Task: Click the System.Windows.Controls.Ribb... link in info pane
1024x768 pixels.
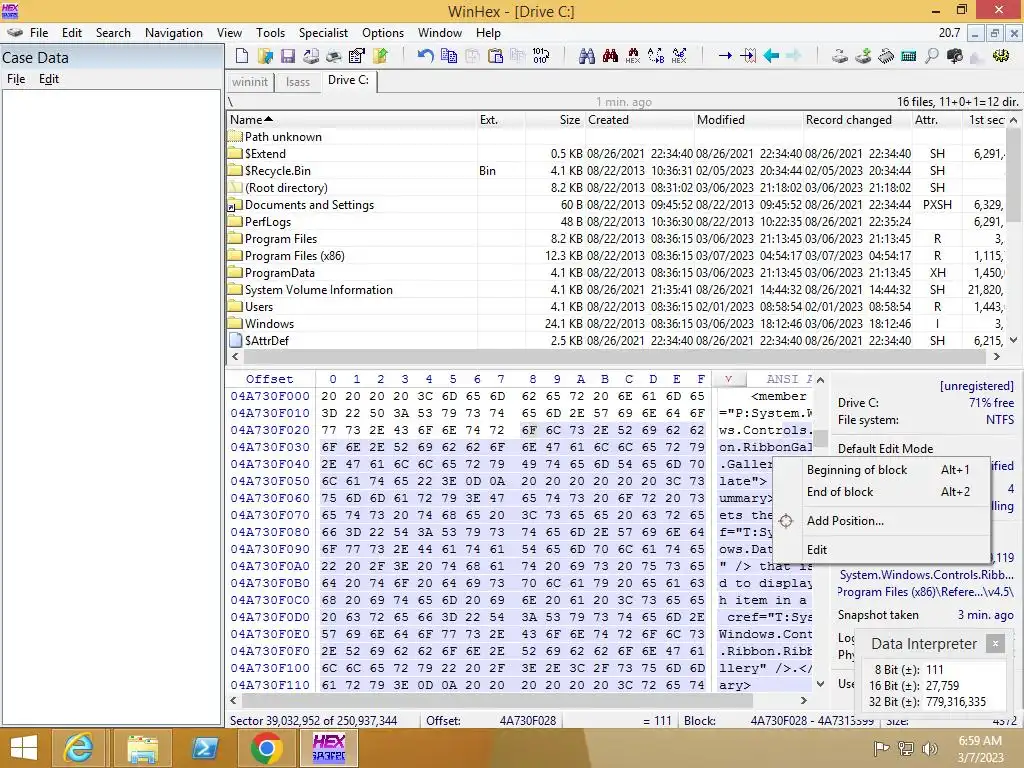Action: pos(926,575)
